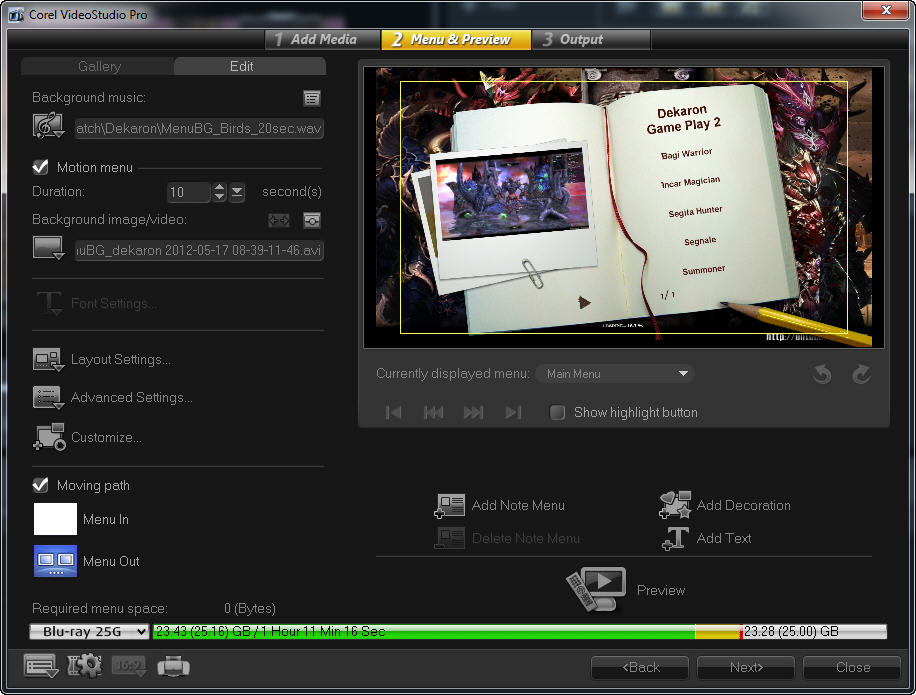The height and width of the screenshot is (695, 916).
Task: Open the Duration preset dropdown arrow
Action: click(237, 192)
